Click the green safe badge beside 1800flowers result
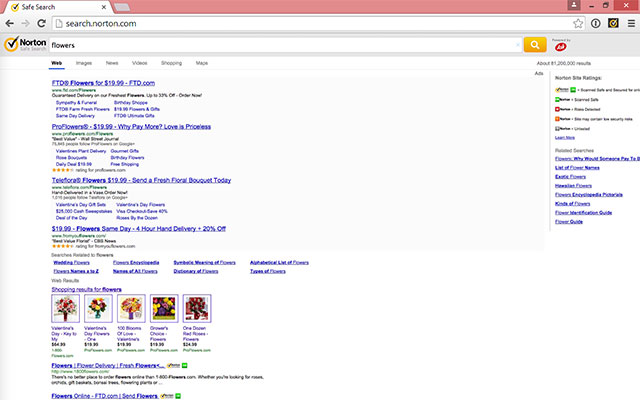The height and width of the screenshot is (400, 640). [184, 365]
